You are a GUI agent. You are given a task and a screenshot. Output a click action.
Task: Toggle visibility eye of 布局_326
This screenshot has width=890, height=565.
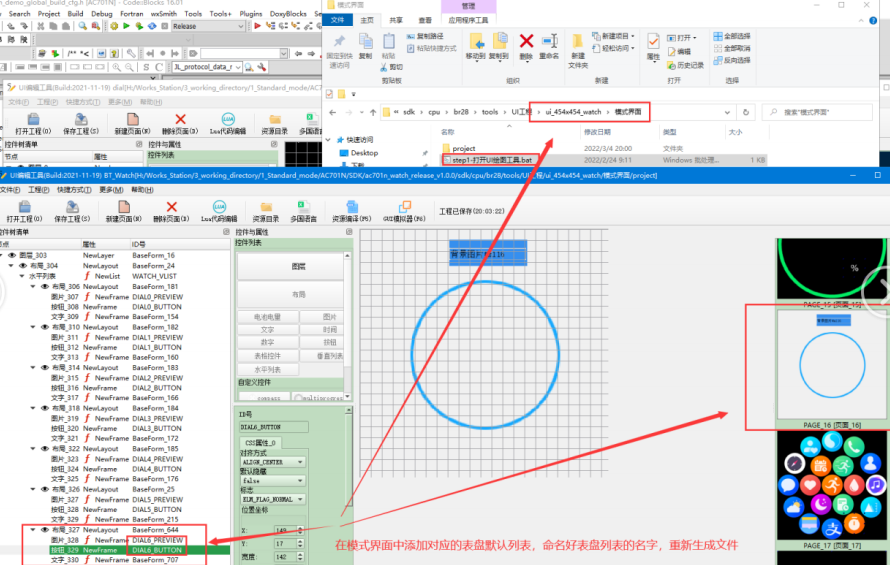(x=44, y=489)
